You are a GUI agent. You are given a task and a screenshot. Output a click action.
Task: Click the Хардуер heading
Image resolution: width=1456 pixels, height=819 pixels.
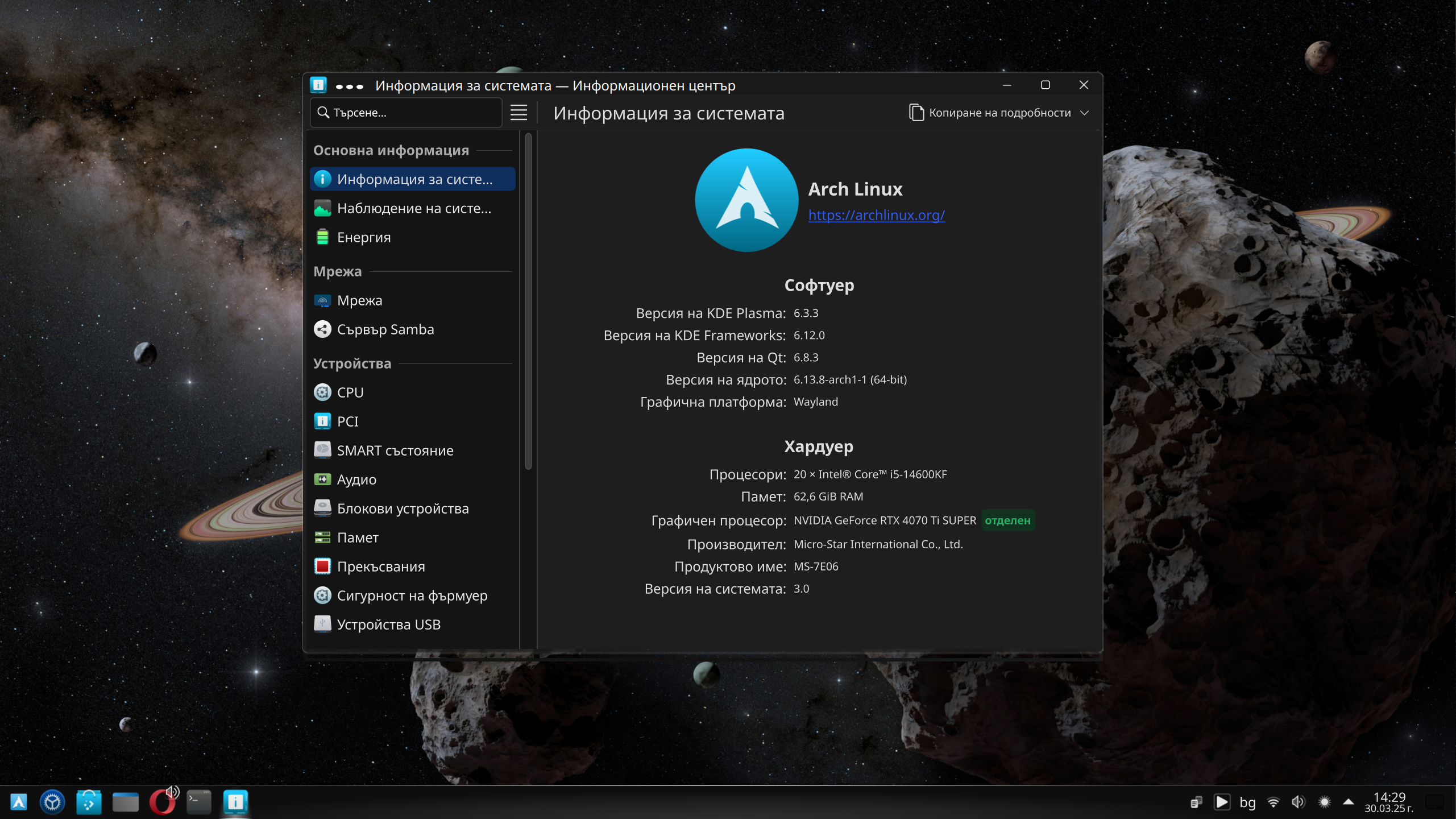tap(819, 446)
